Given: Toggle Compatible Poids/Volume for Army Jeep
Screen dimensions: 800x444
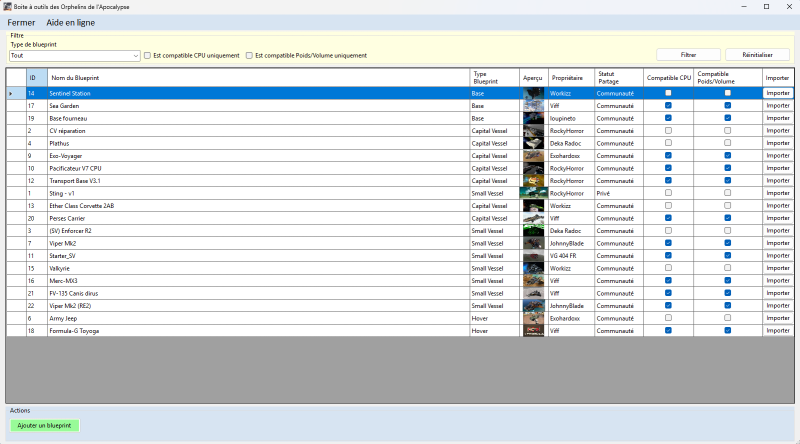Looking at the screenshot, I should tap(728, 318).
